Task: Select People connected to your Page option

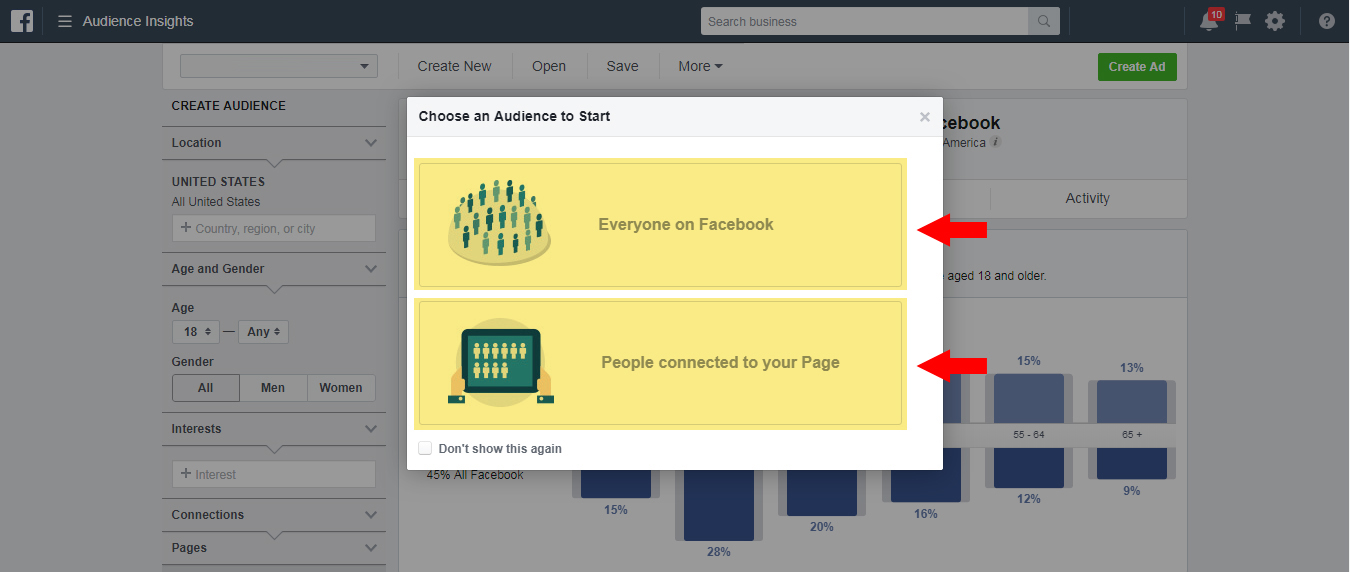Action: tap(660, 363)
